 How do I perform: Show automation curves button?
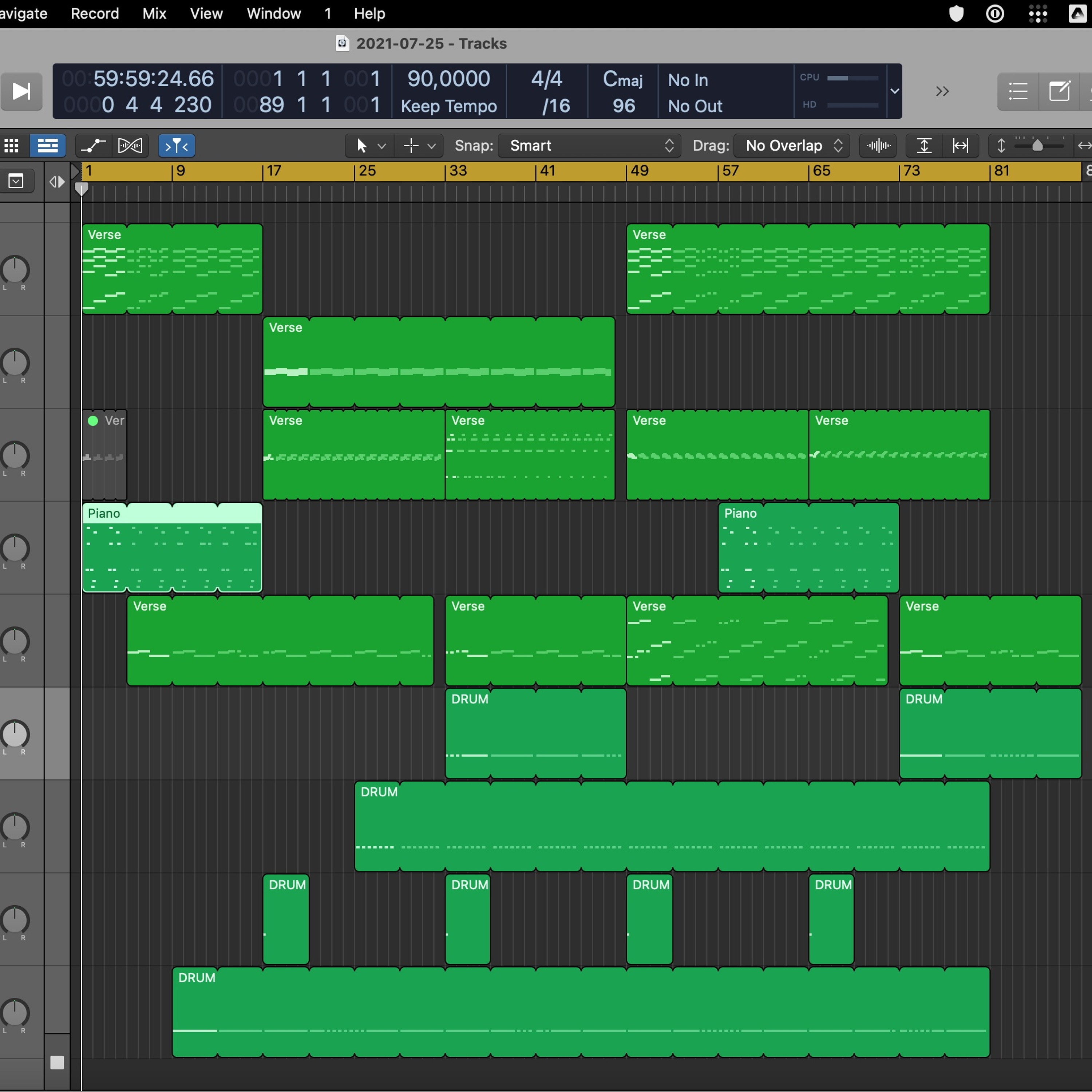click(93, 146)
